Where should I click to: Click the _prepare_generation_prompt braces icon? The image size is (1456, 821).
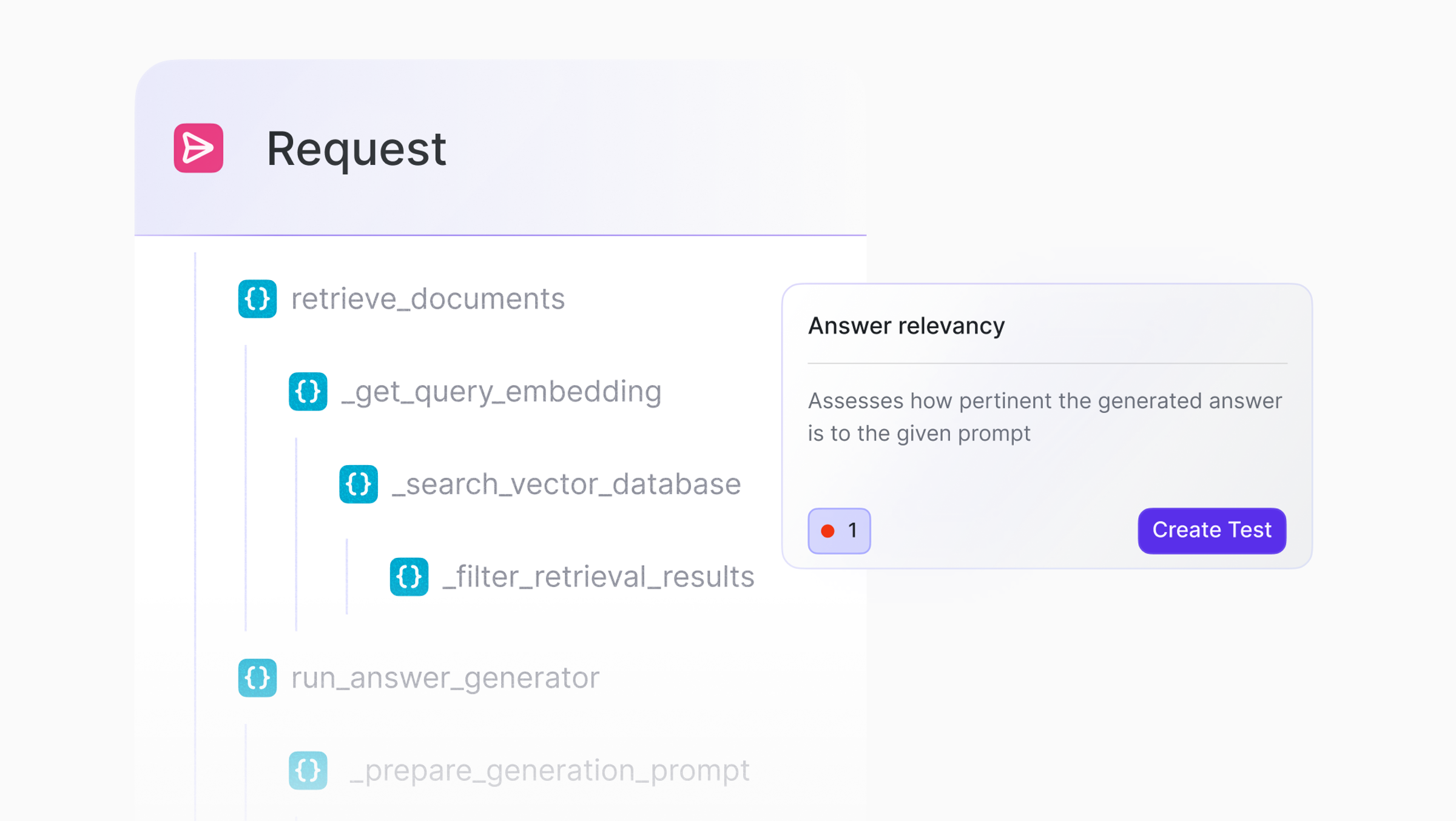click(x=308, y=771)
